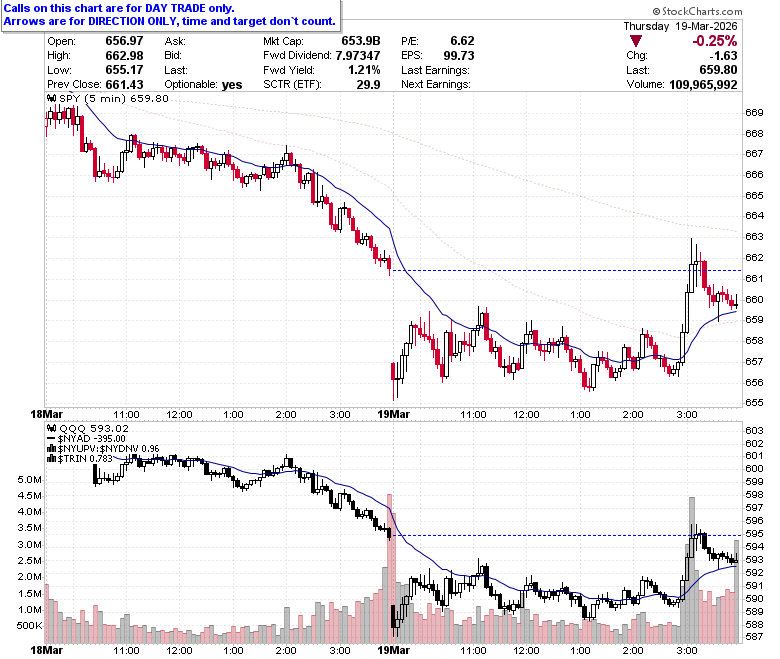Click the SPY (5 min) 659.80 chart title

tap(114, 98)
